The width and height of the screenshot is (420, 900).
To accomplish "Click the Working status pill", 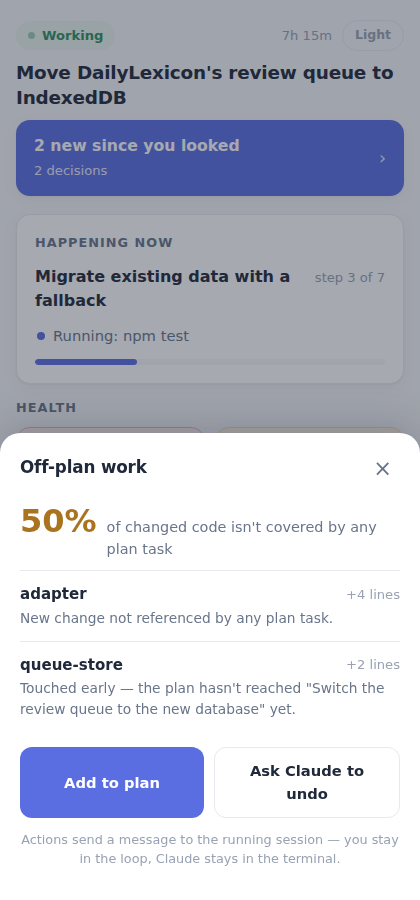I will tap(65, 36).
